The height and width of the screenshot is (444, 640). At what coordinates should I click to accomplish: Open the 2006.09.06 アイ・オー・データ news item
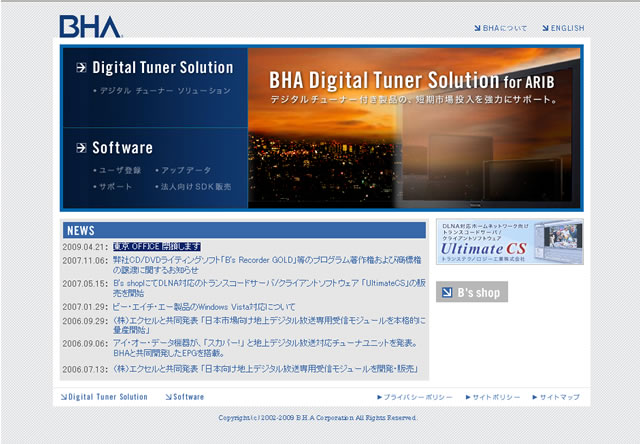tap(265, 348)
